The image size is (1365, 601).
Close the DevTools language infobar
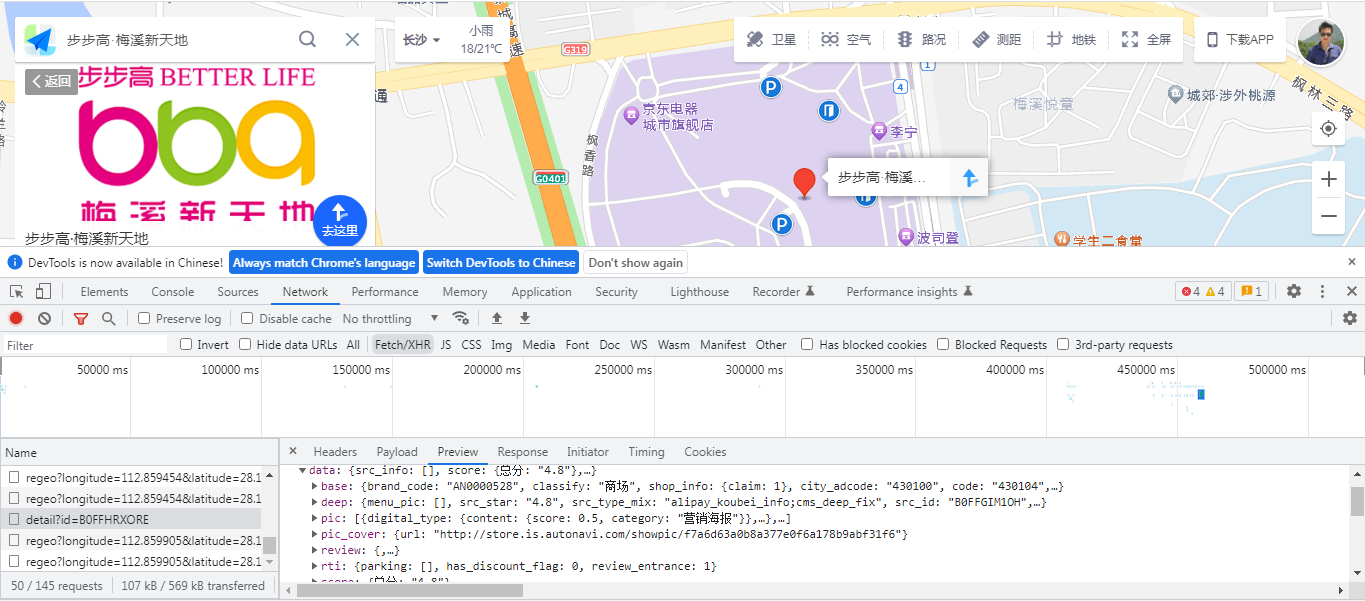(x=1352, y=262)
